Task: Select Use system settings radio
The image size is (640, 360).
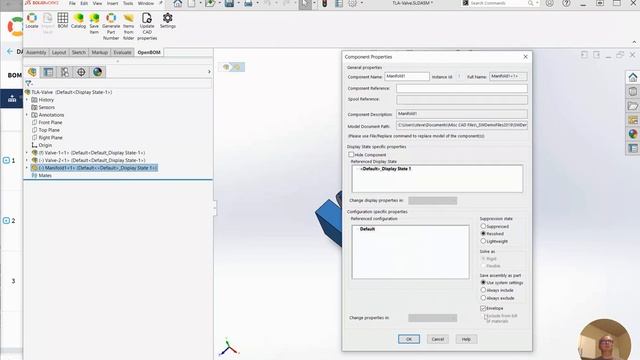Action: (483, 282)
